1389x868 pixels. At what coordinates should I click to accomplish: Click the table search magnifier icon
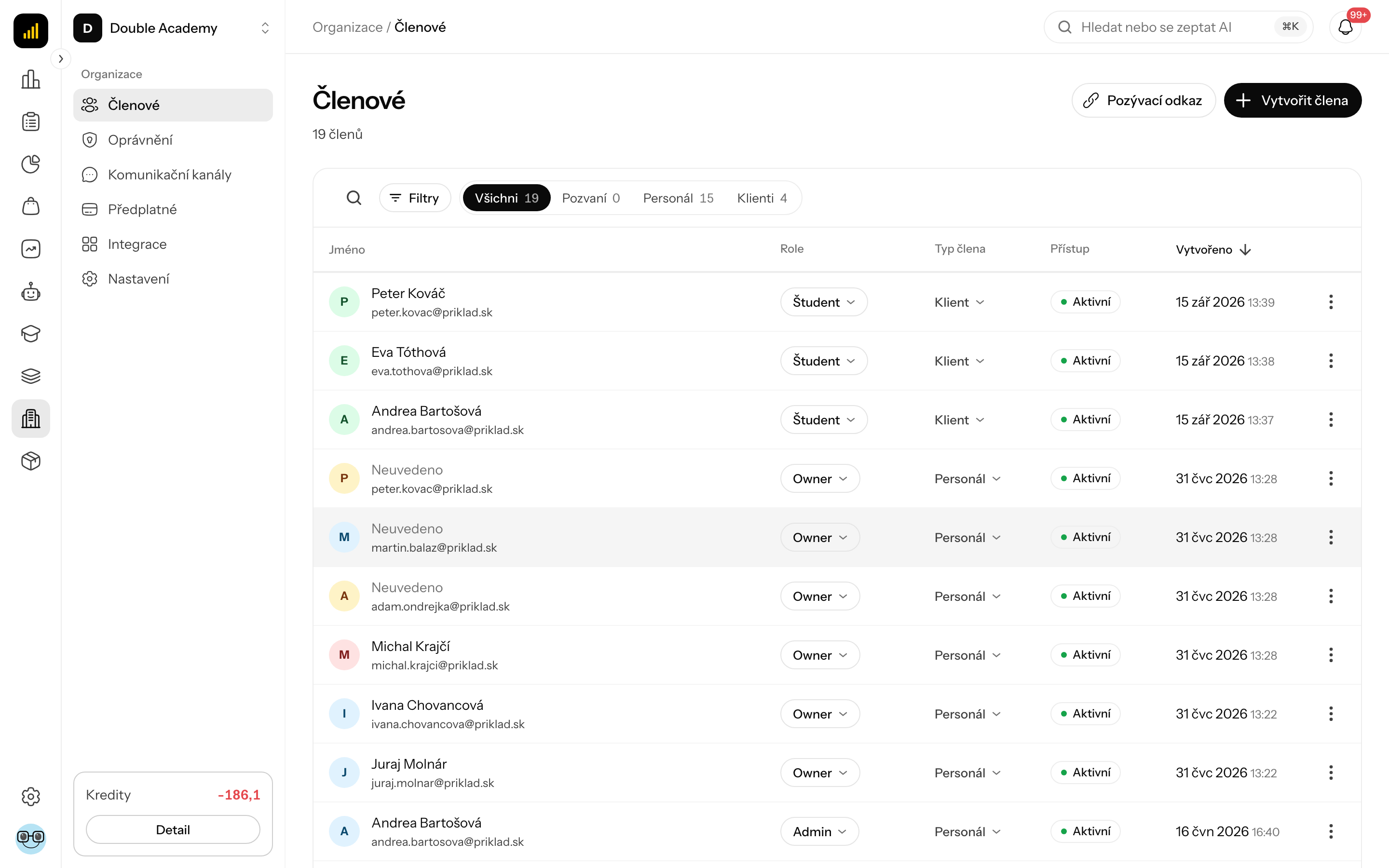coord(354,198)
